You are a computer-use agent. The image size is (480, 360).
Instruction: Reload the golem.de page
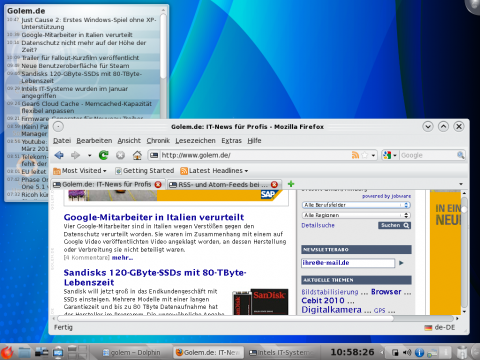pyautogui.click(x=104, y=155)
